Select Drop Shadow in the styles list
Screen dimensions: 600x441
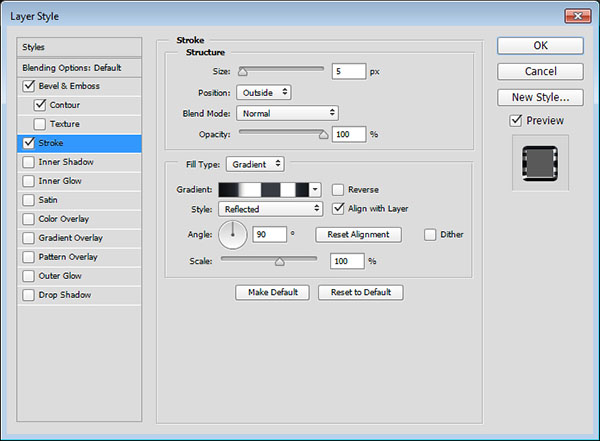pos(64,295)
